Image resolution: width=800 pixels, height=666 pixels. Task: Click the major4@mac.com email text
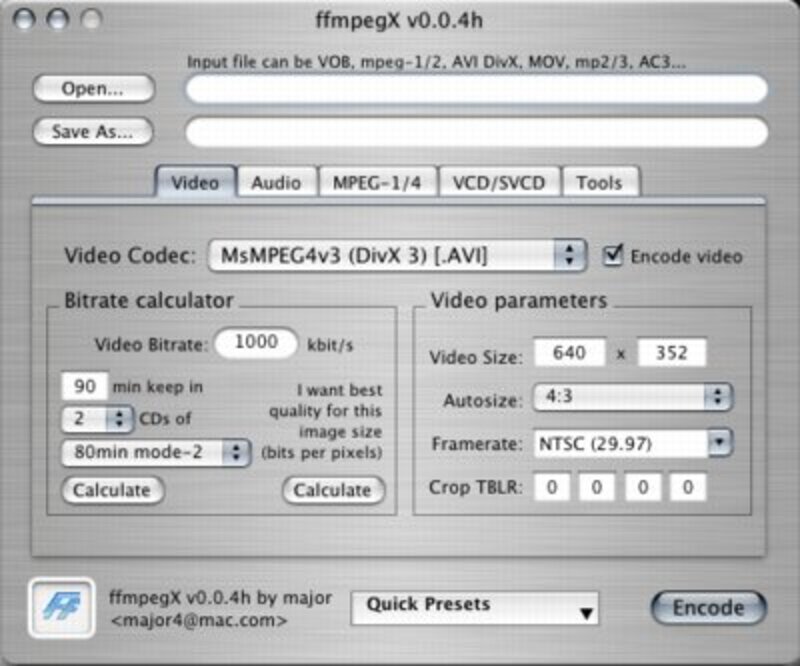(x=198, y=621)
